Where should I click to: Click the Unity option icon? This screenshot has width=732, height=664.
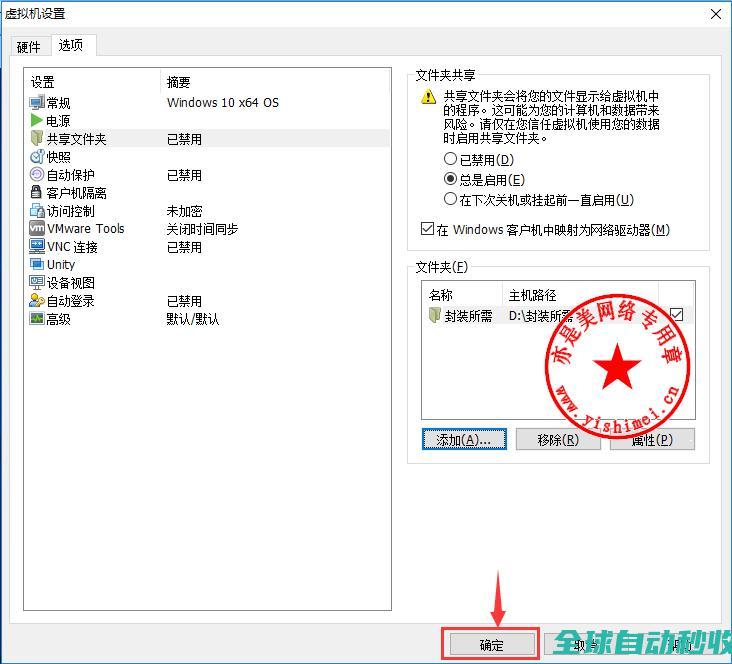(37, 265)
